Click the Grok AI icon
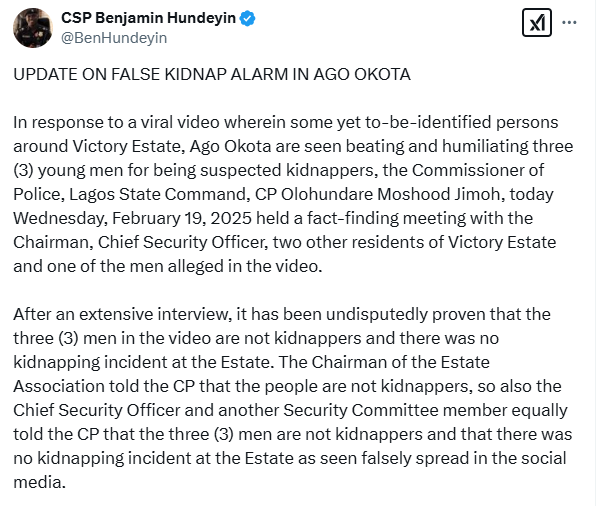The height and width of the screenshot is (506, 601). 537,24
